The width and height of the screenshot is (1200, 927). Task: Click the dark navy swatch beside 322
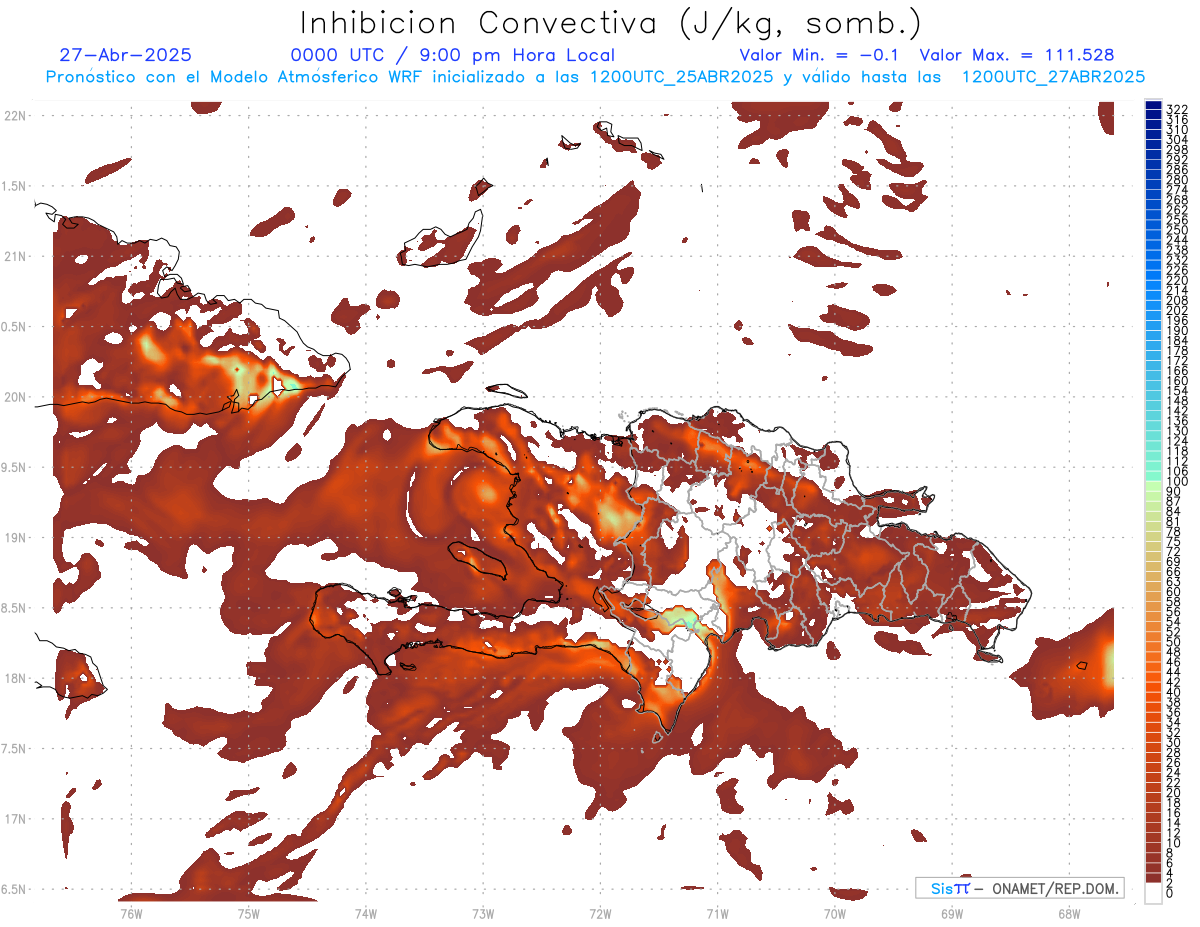point(1153,106)
